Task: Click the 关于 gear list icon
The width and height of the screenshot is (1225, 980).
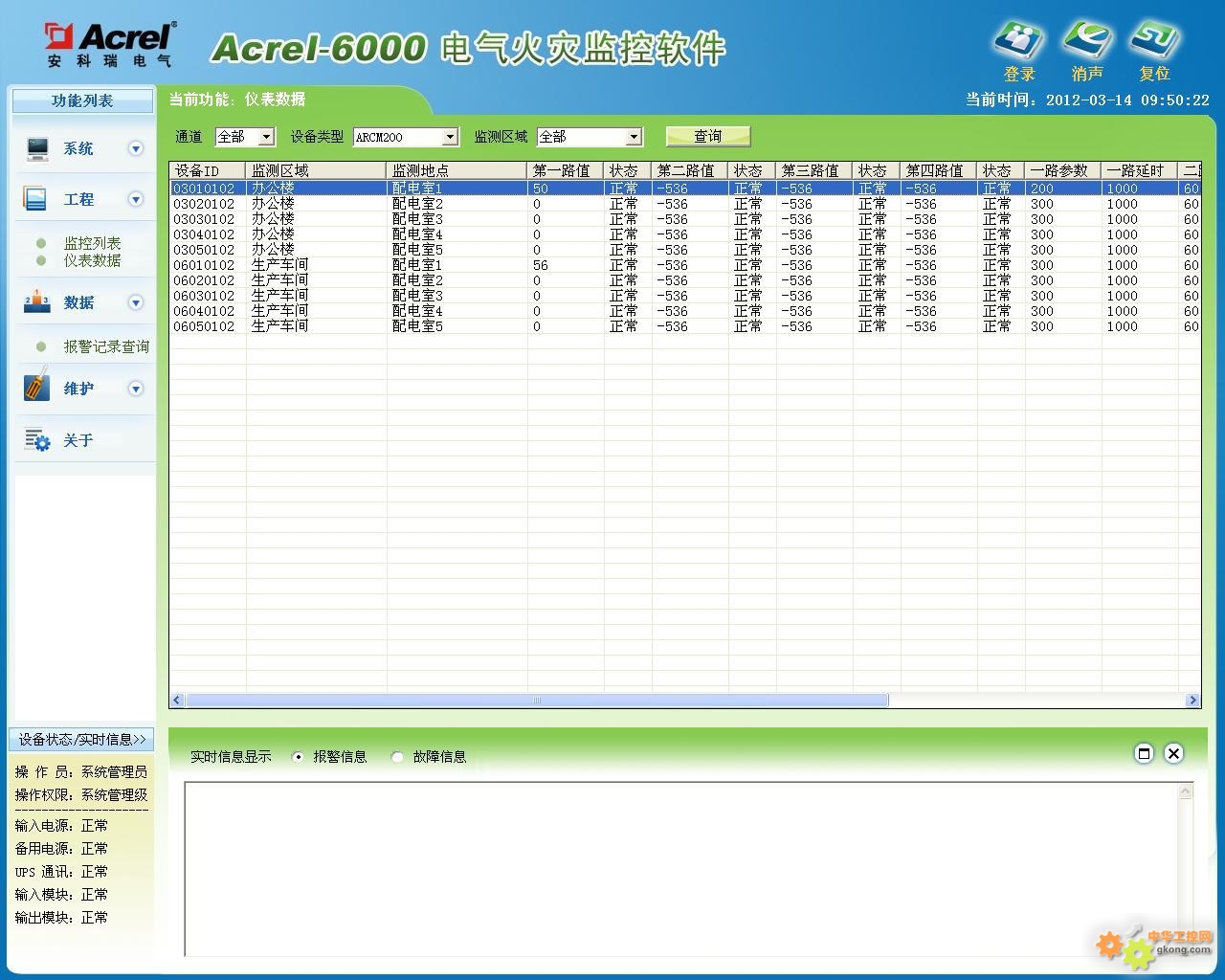Action: click(36, 439)
